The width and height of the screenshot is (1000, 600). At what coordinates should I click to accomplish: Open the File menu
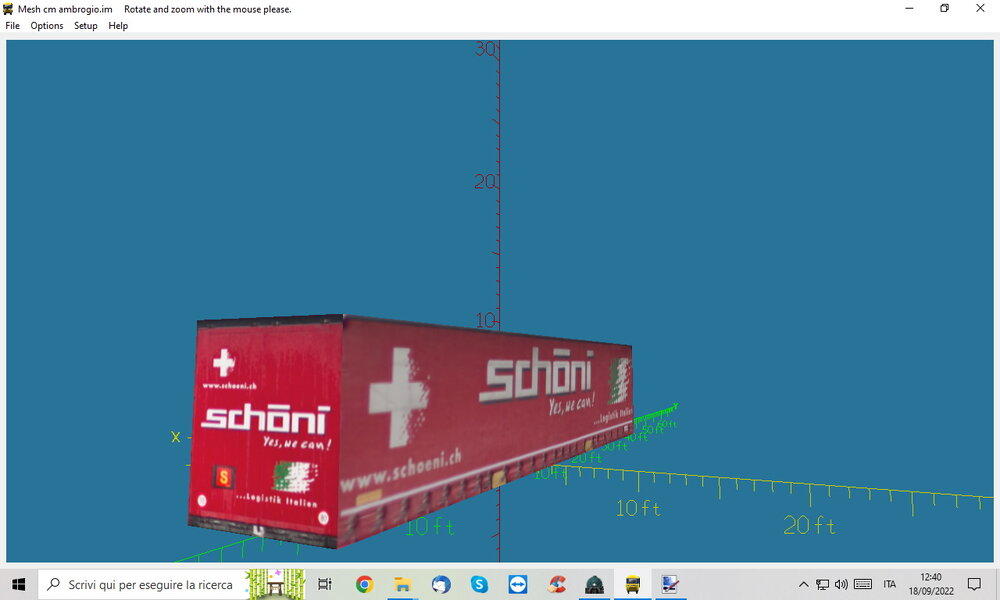[12, 26]
